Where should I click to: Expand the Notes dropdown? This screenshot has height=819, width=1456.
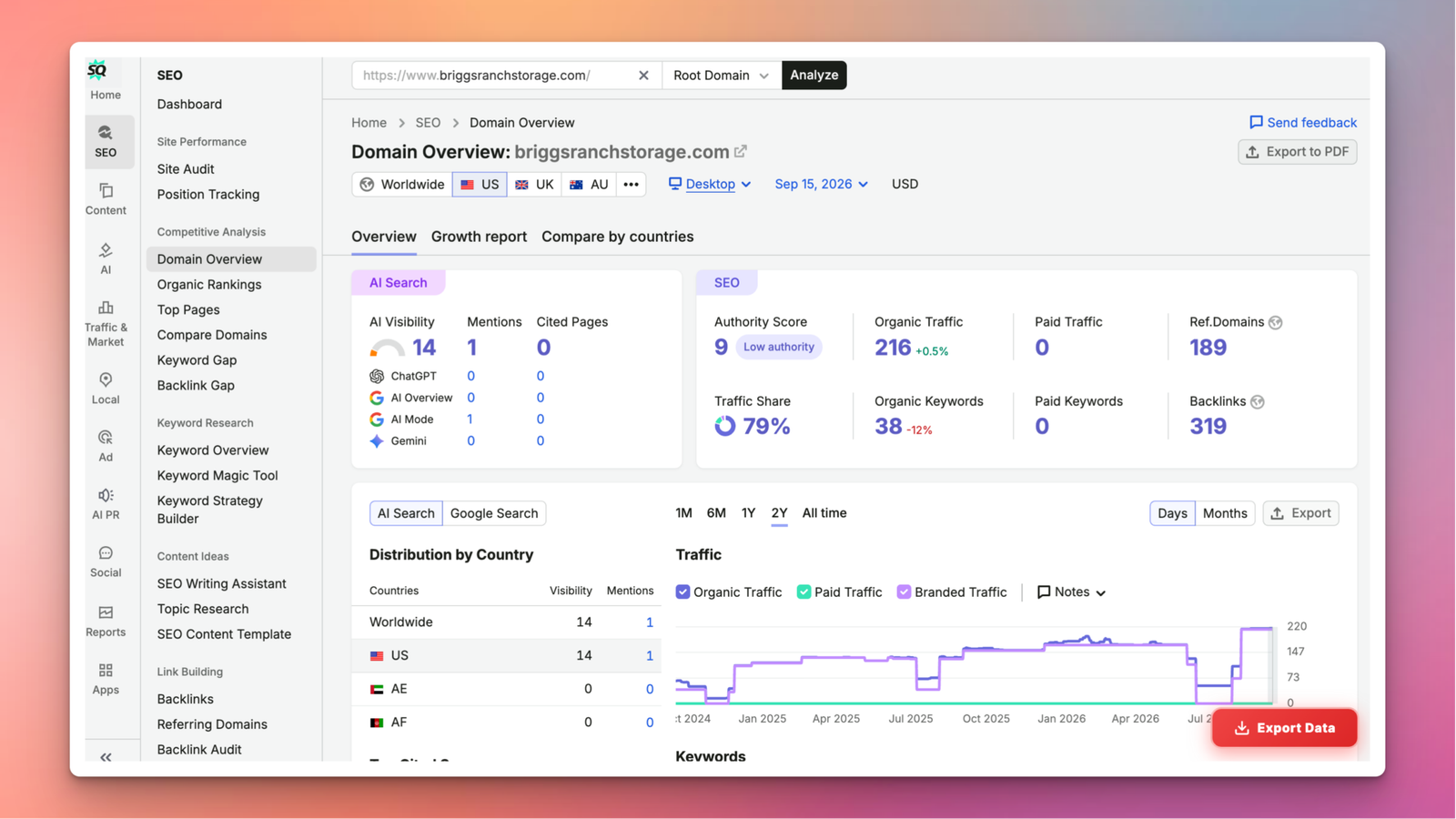pos(1071,591)
